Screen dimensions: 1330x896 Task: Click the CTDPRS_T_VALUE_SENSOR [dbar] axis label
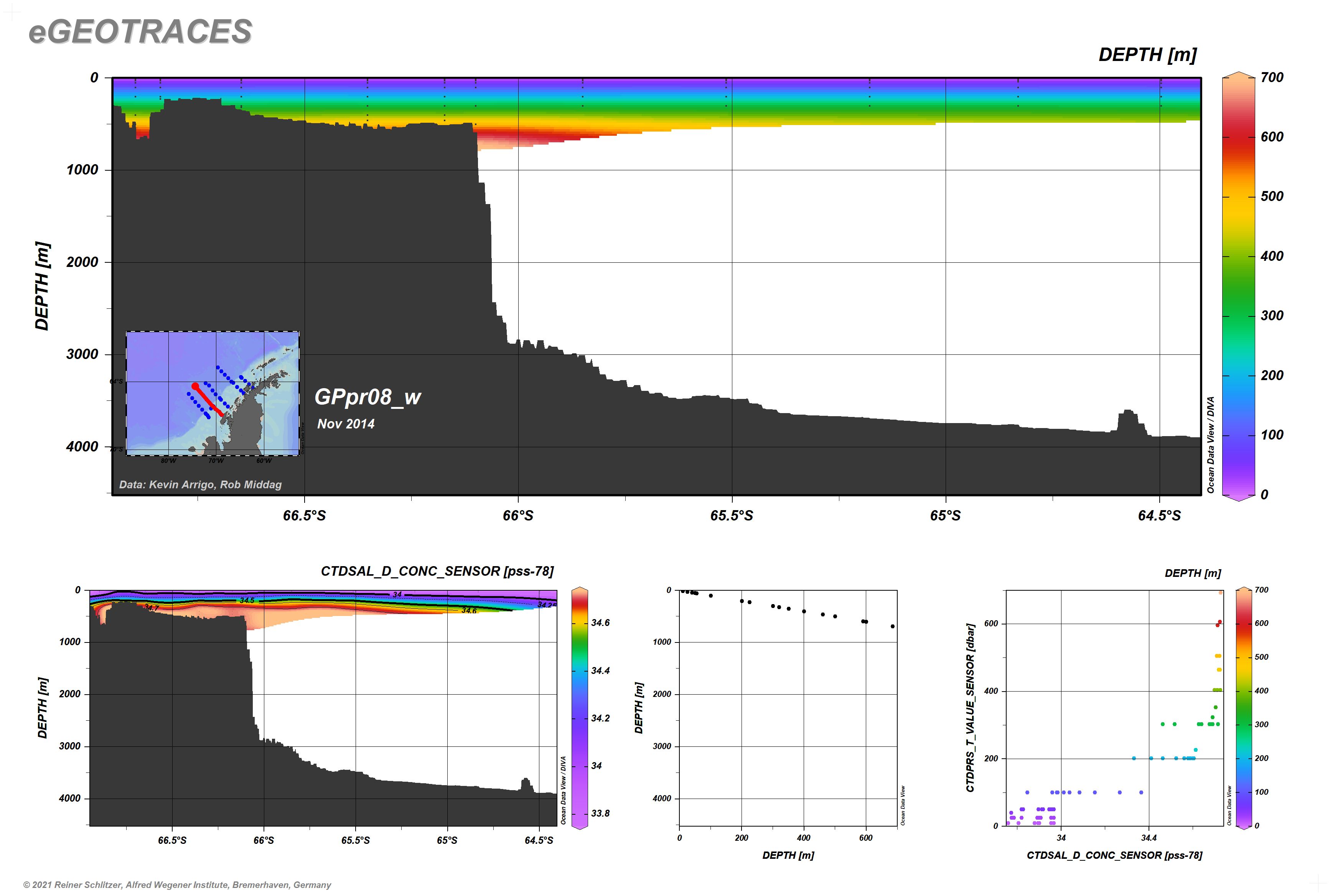[x=970, y=707]
